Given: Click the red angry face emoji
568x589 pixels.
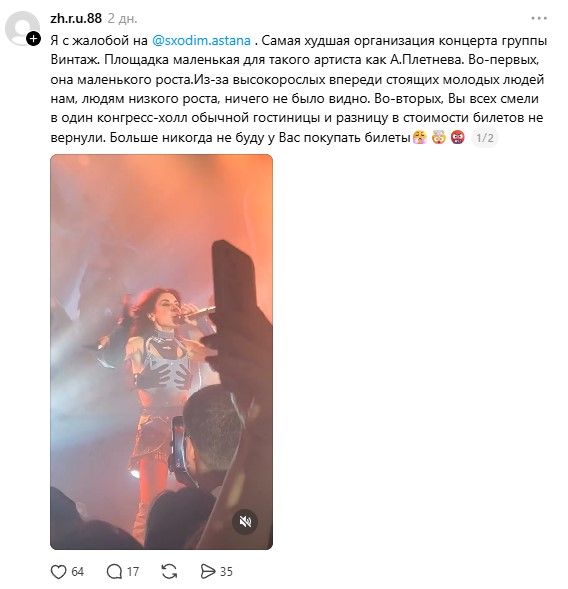Looking at the screenshot, I should coord(458,137).
